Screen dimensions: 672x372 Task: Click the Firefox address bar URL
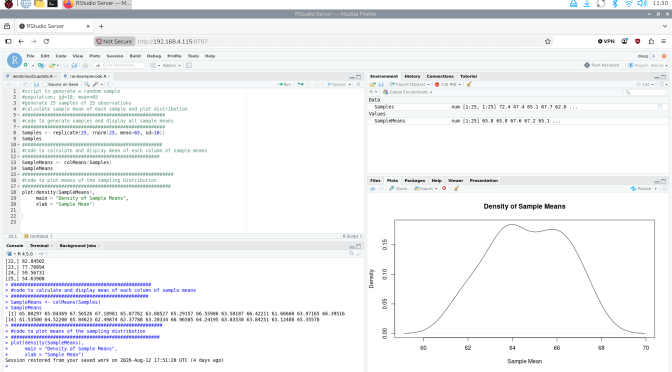pyautogui.click(x=173, y=42)
